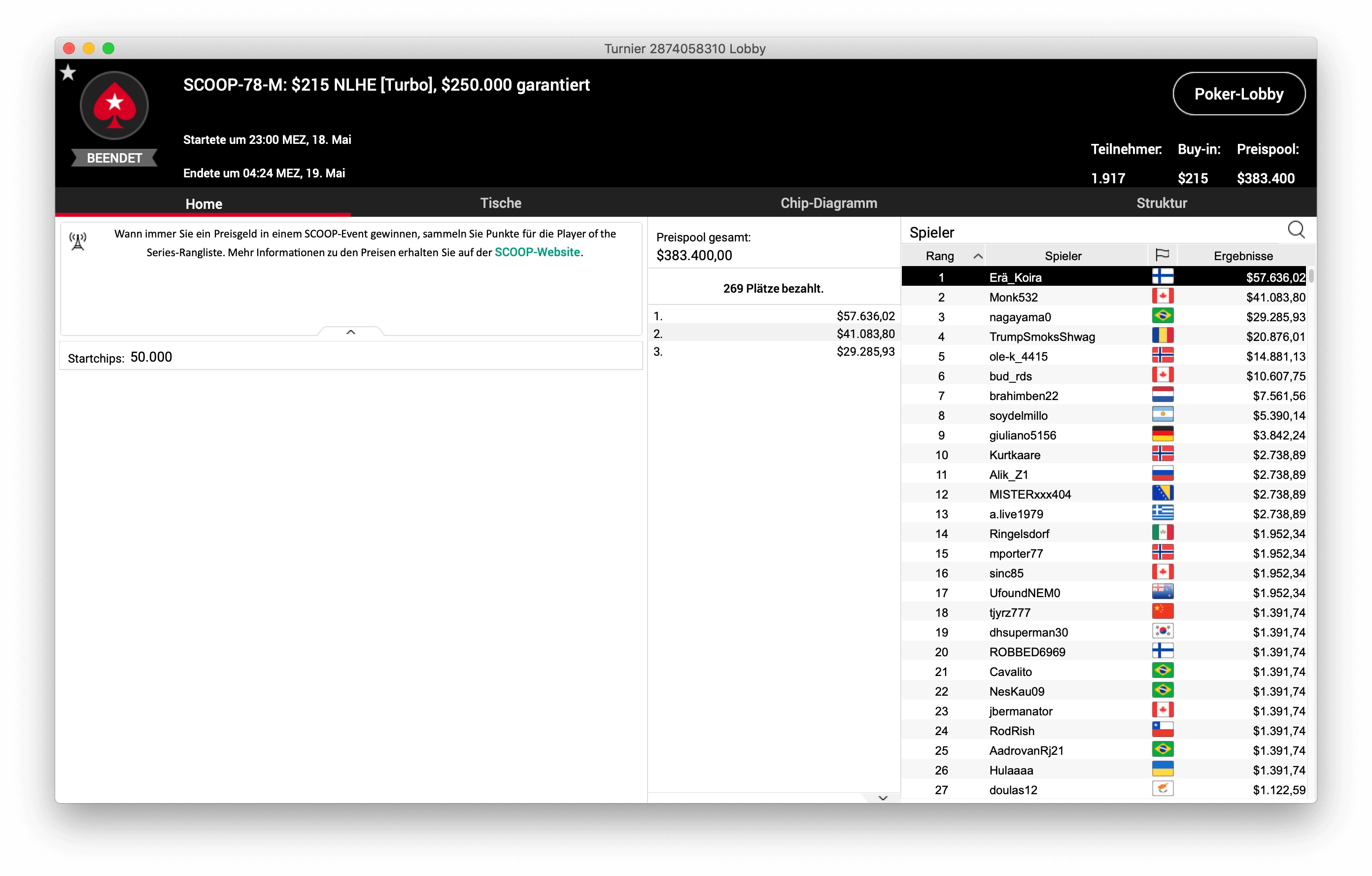
Task: Open the SCOOP-Website link
Action: (537, 252)
